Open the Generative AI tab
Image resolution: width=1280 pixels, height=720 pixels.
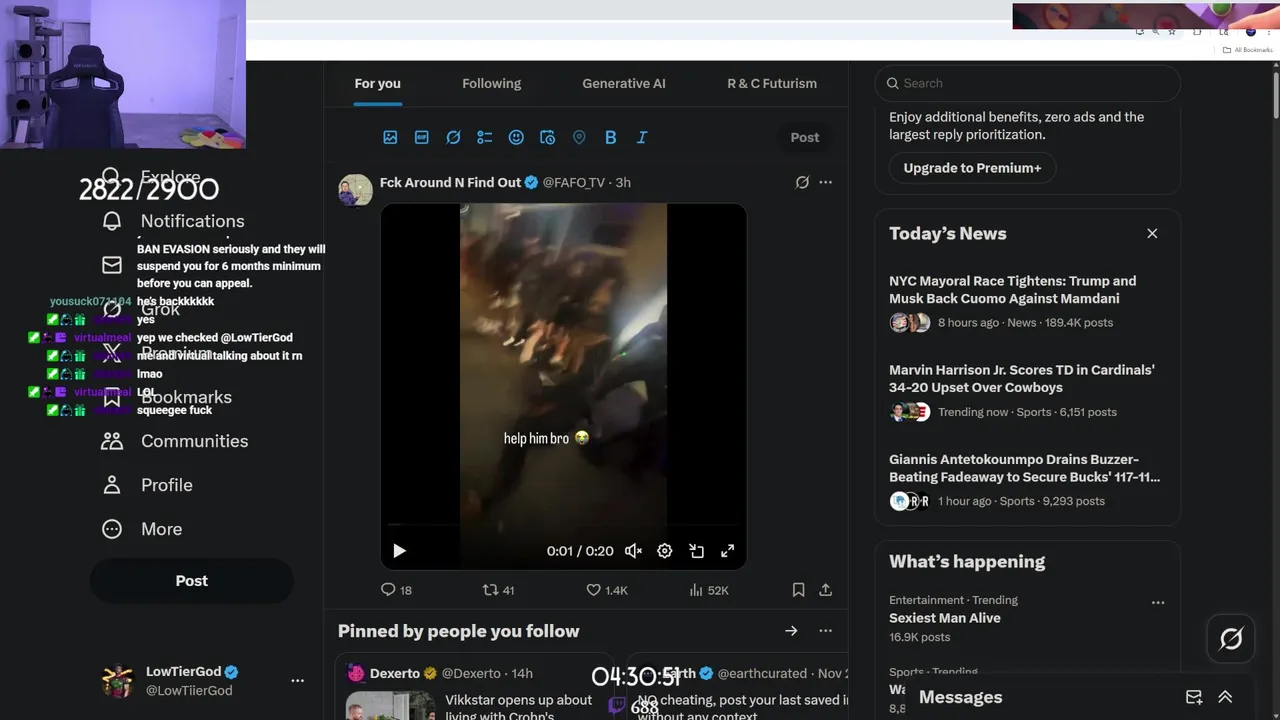point(624,84)
